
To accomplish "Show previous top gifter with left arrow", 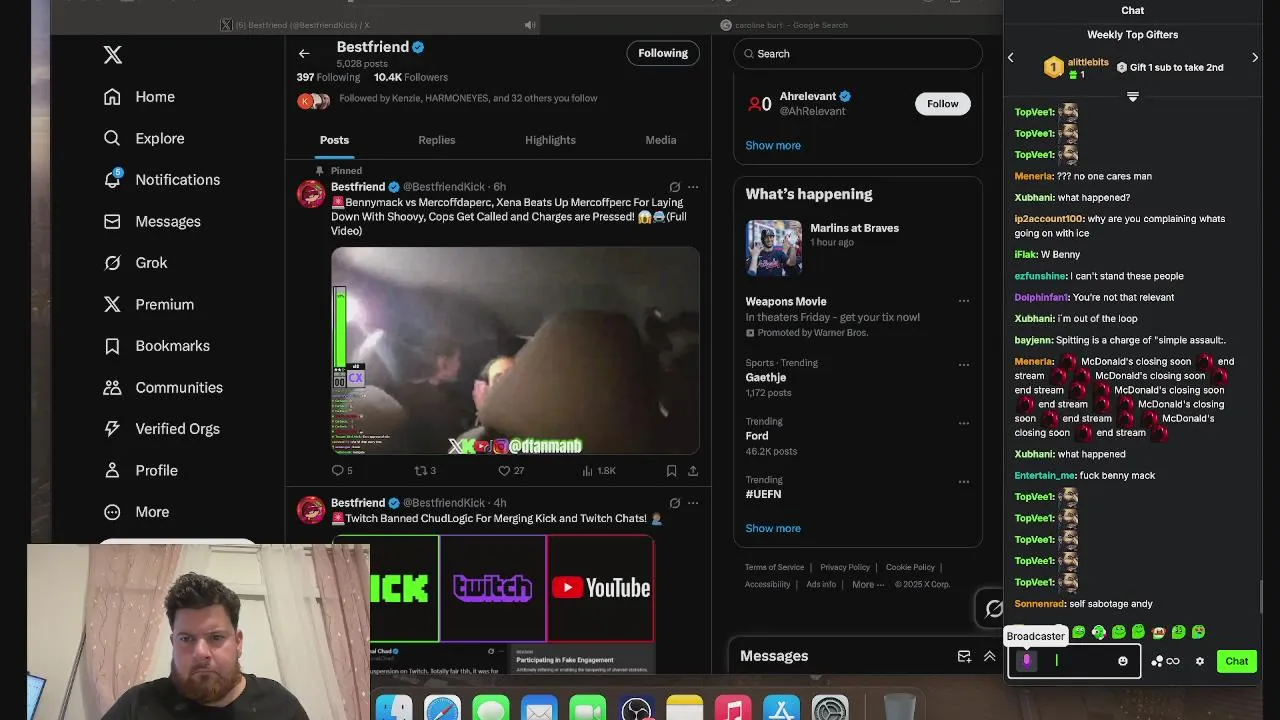I will [1011, 58].
